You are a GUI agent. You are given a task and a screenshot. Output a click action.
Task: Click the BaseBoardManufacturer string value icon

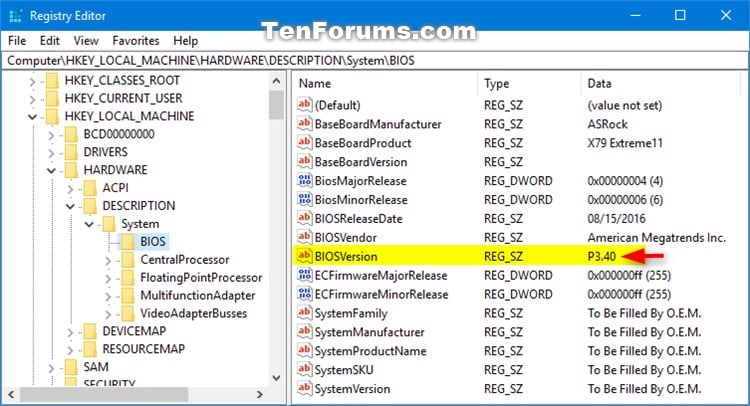click(x=304, y=124)
